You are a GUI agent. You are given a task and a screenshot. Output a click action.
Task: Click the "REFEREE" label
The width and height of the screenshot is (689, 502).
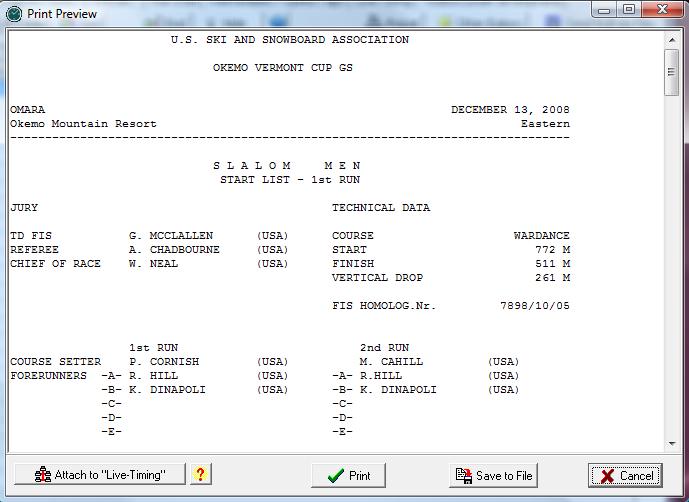coord(34,250)
